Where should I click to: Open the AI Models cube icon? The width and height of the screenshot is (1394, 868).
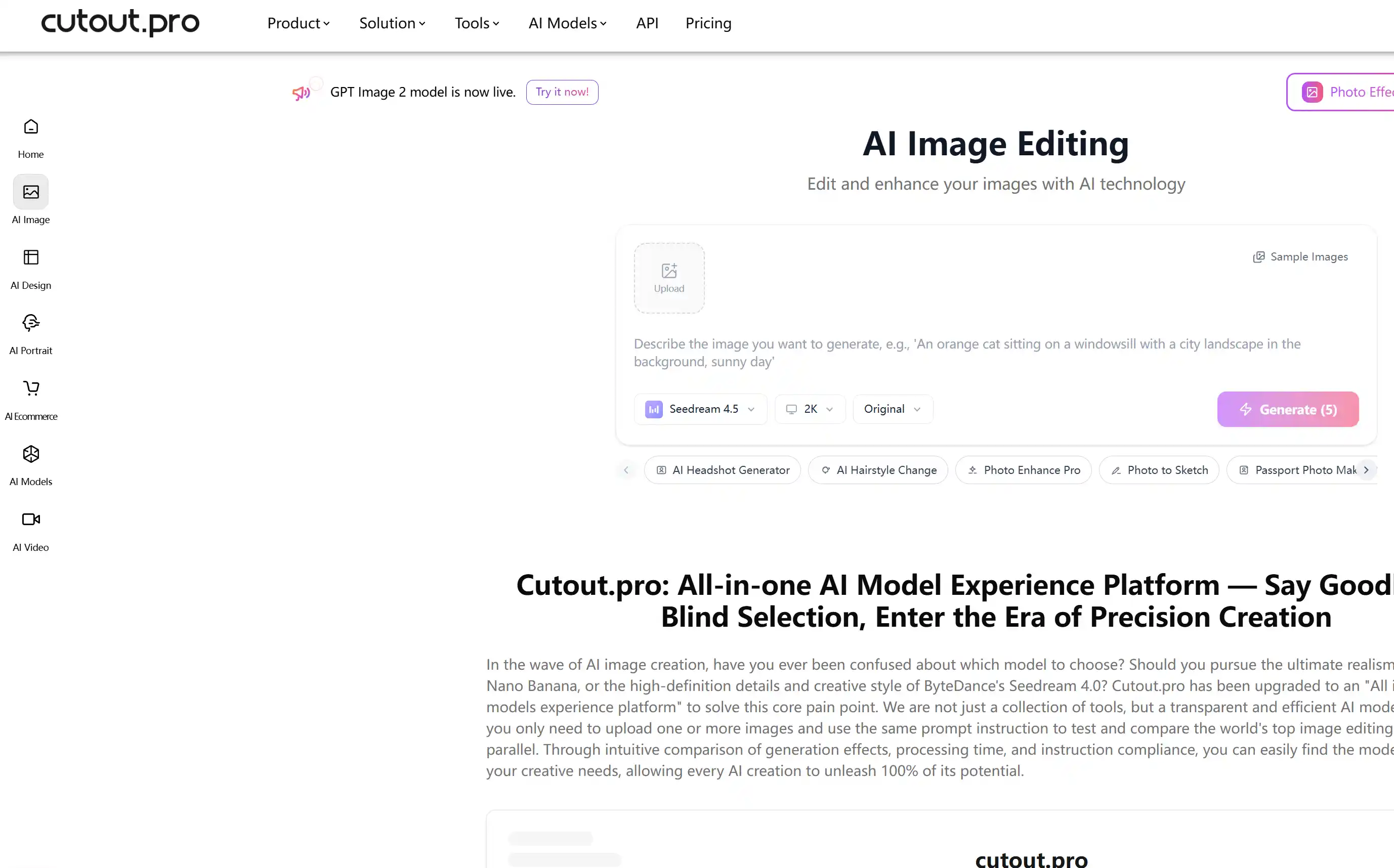[31, 454]
